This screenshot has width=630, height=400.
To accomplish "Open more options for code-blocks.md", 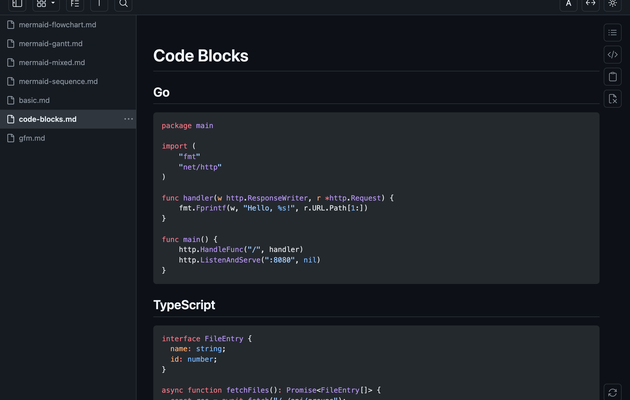I will (128, 119).
